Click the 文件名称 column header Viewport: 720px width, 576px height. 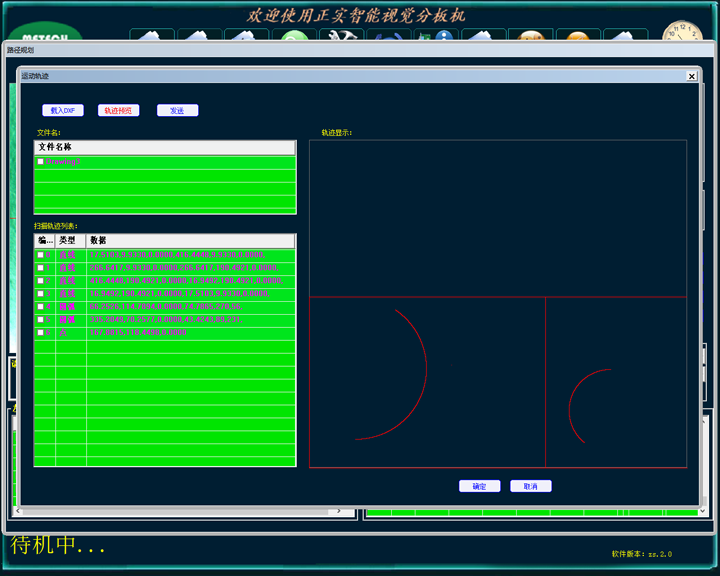(165, 147)
